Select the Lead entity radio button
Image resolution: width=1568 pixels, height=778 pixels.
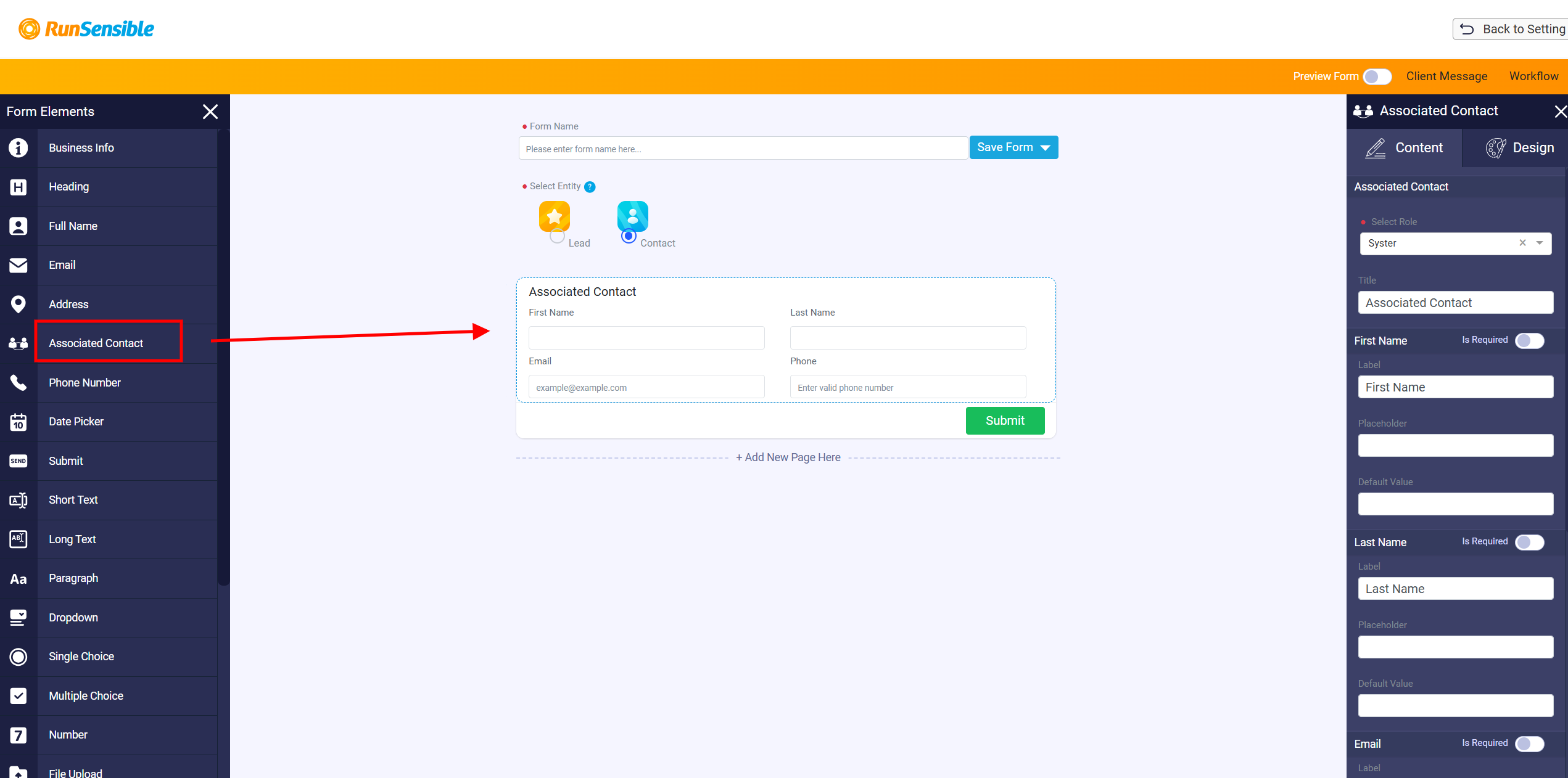[557, 236]
